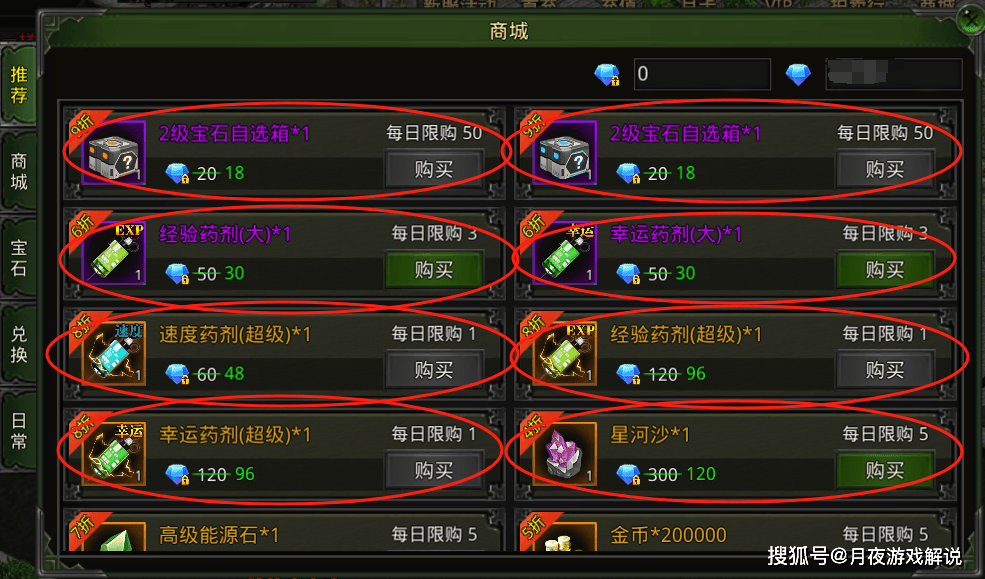985x579 pixels.
Task: Click the blue 2级宝石自选箱 box icon
Action: [565, 153]
